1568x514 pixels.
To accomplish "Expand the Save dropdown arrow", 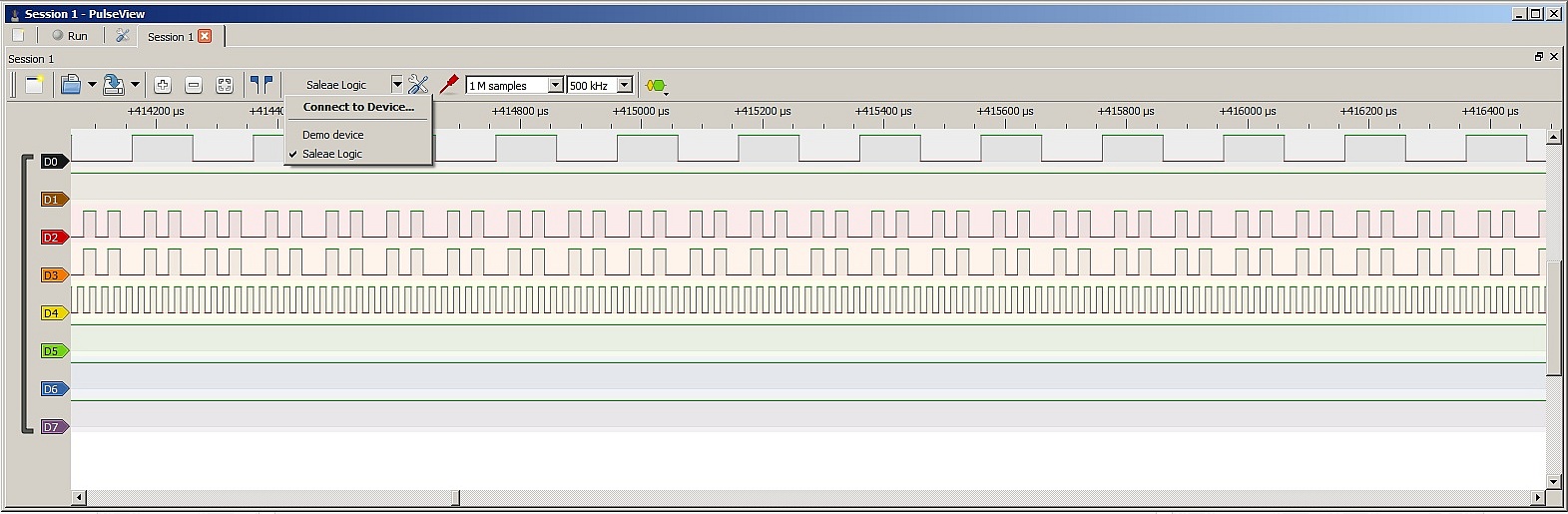I will point(135,85).
